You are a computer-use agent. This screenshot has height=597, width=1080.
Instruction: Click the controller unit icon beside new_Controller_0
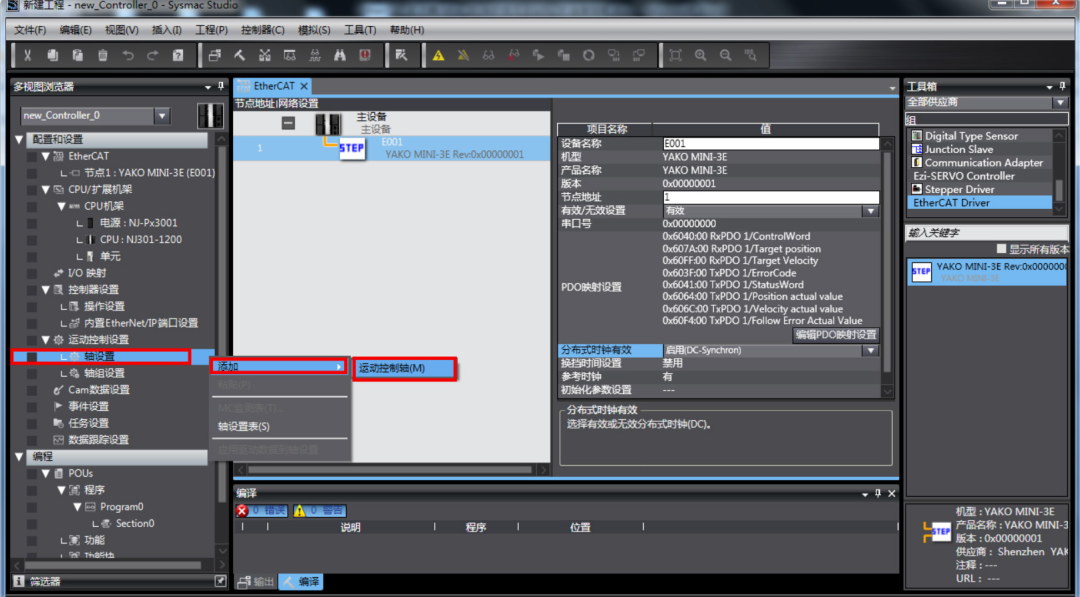tap(210, 116)
